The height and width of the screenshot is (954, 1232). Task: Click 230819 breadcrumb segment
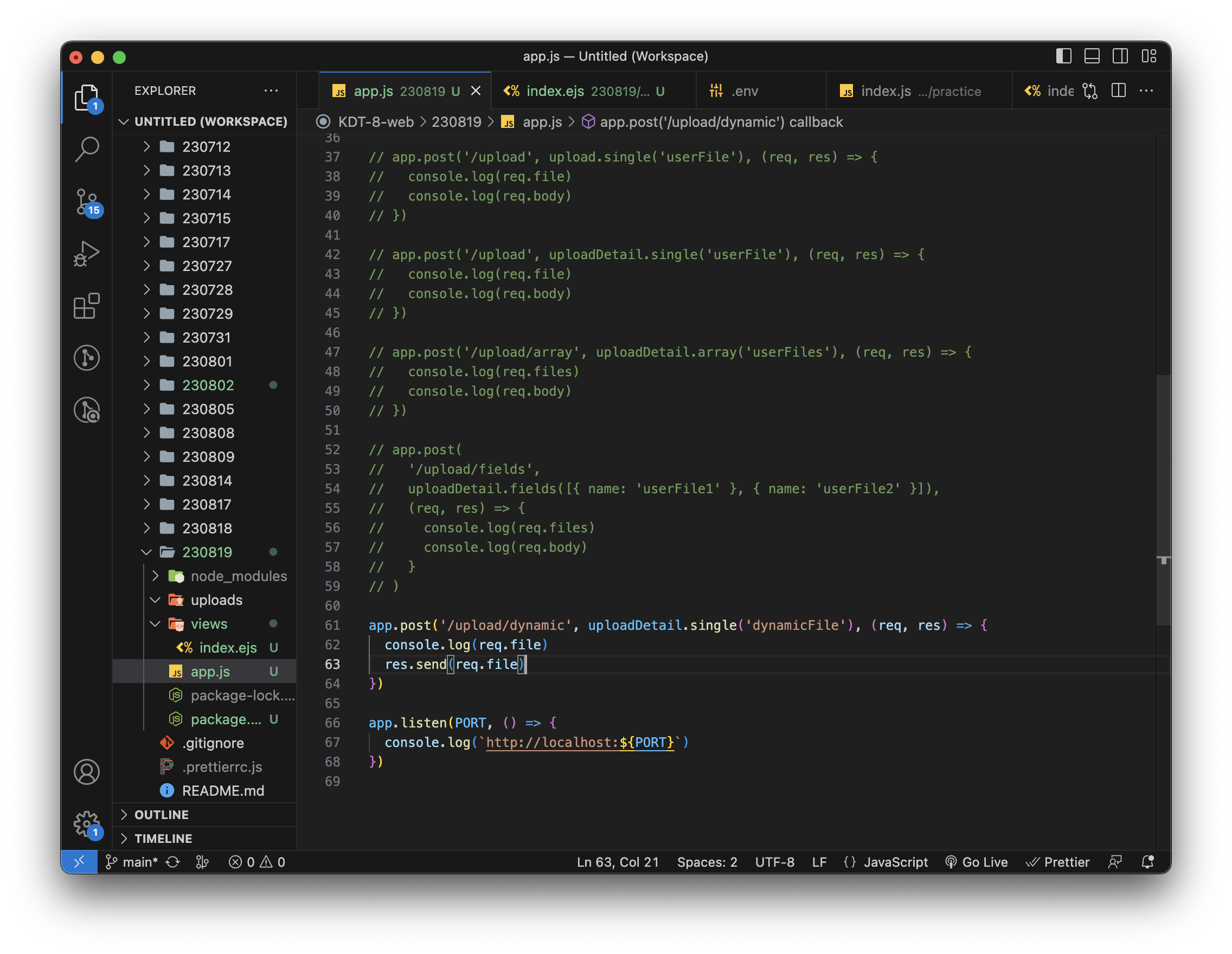457,122
